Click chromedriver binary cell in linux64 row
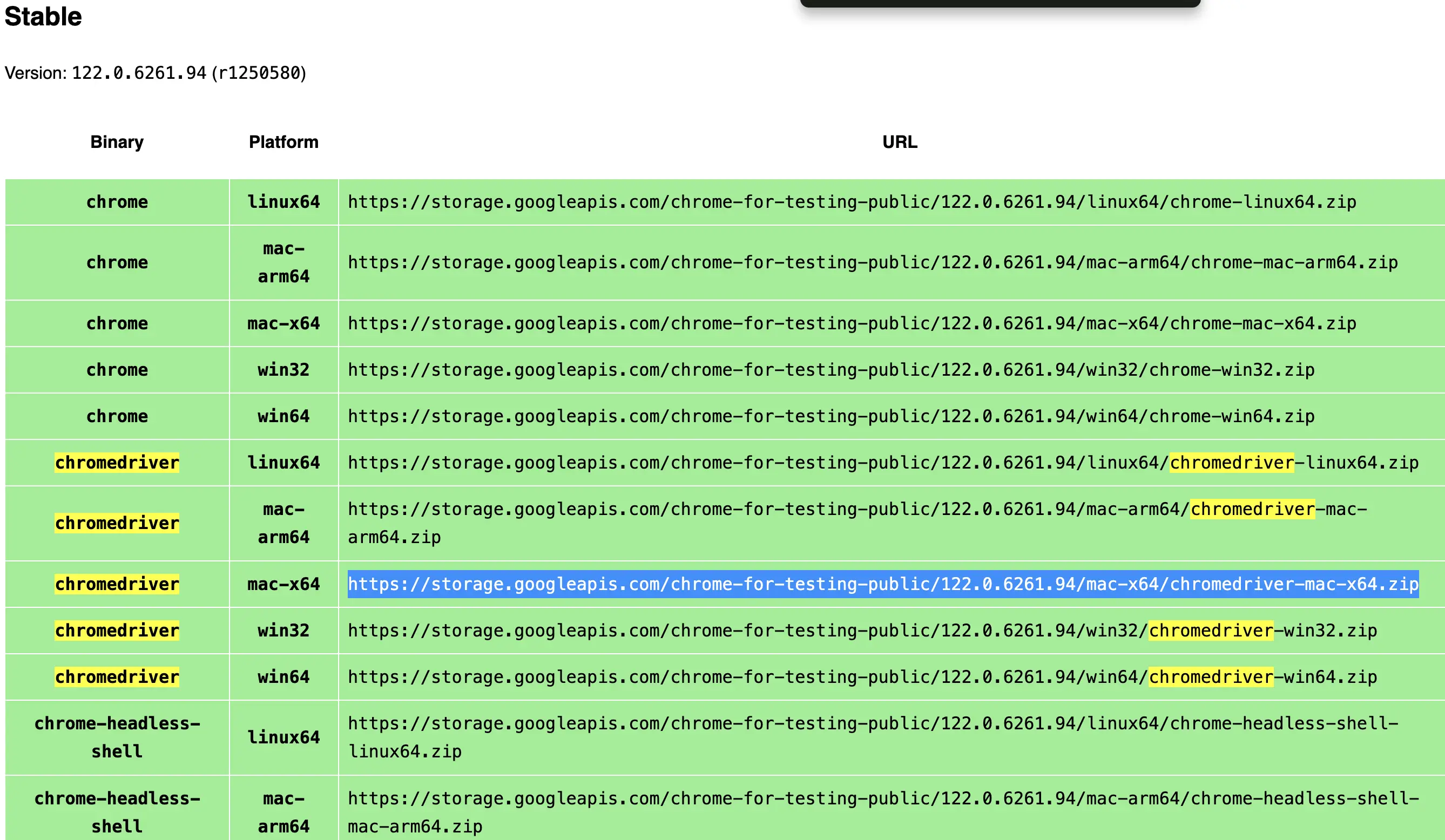Viewport: 1445px width, 840px height. tap(117, 463)
